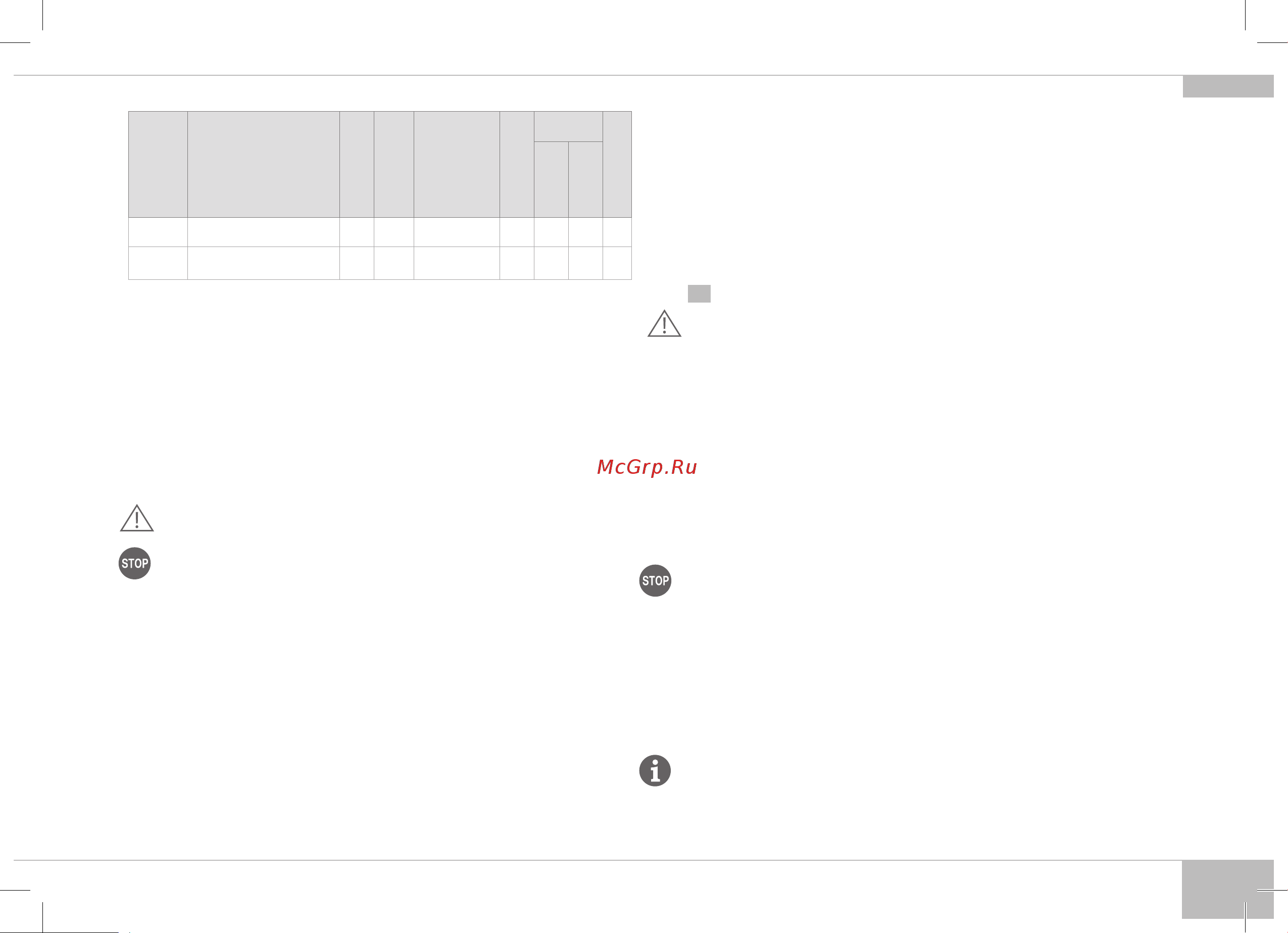Click the warning triangle above the STOP icon

(x=137, y=518)
